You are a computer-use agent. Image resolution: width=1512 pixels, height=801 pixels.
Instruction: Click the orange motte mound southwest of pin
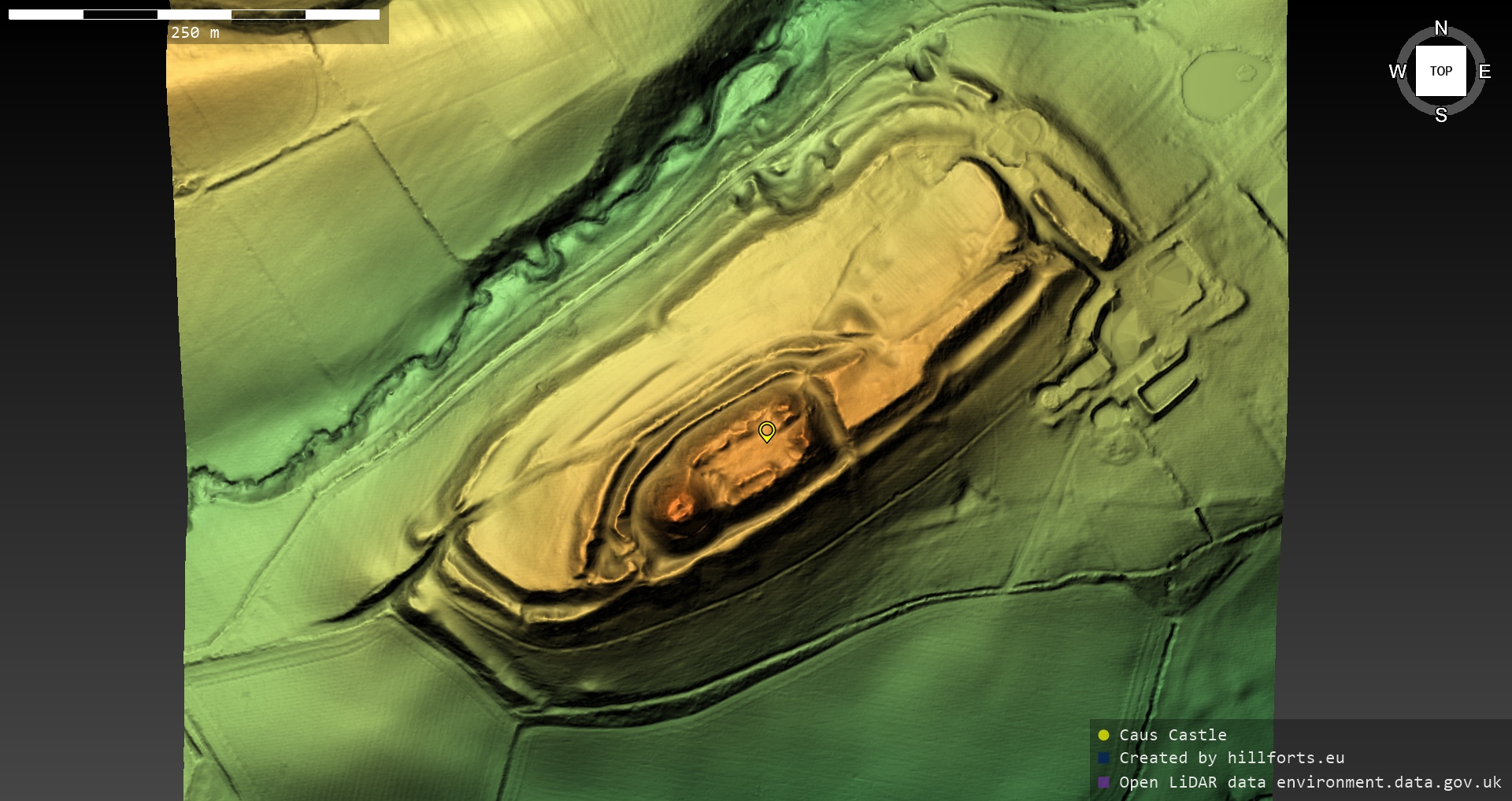(x=677, y=506)
